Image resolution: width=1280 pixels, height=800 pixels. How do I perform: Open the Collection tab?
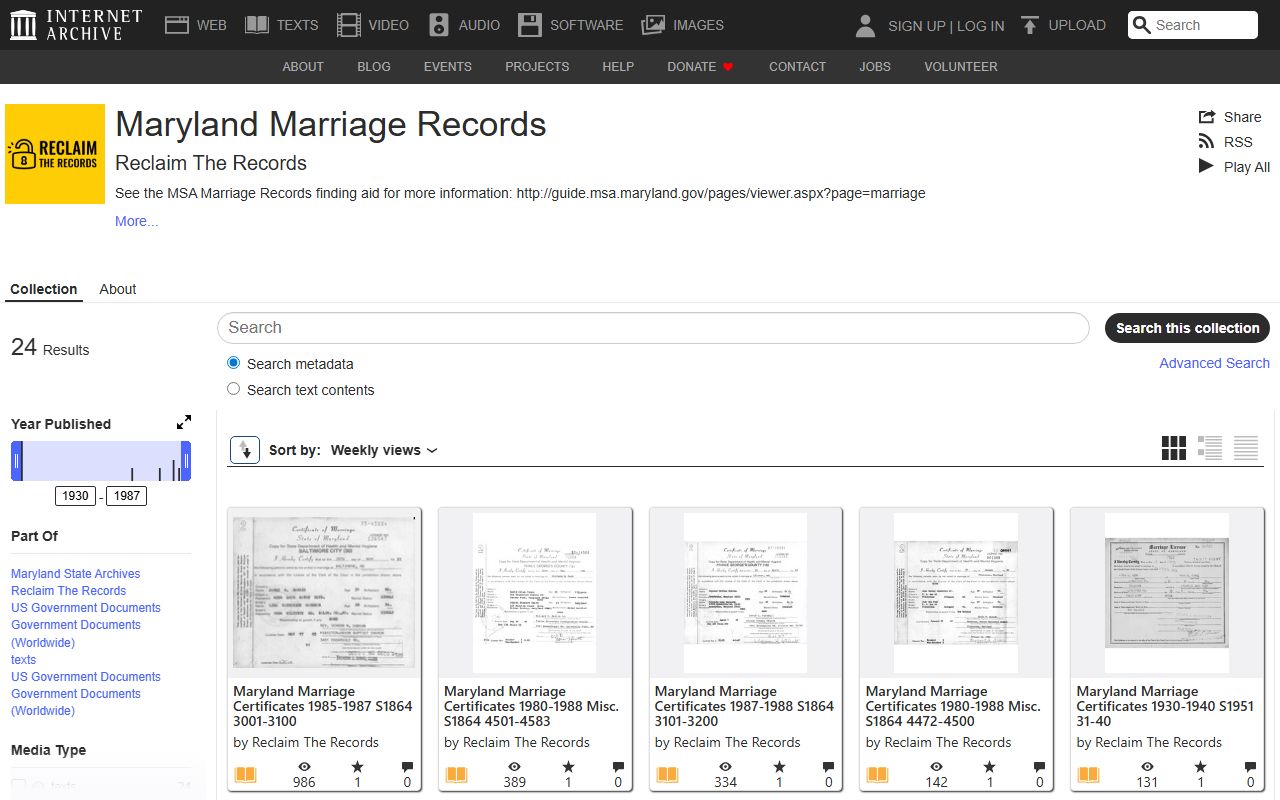pyautogui.click(x=44, y=290)
